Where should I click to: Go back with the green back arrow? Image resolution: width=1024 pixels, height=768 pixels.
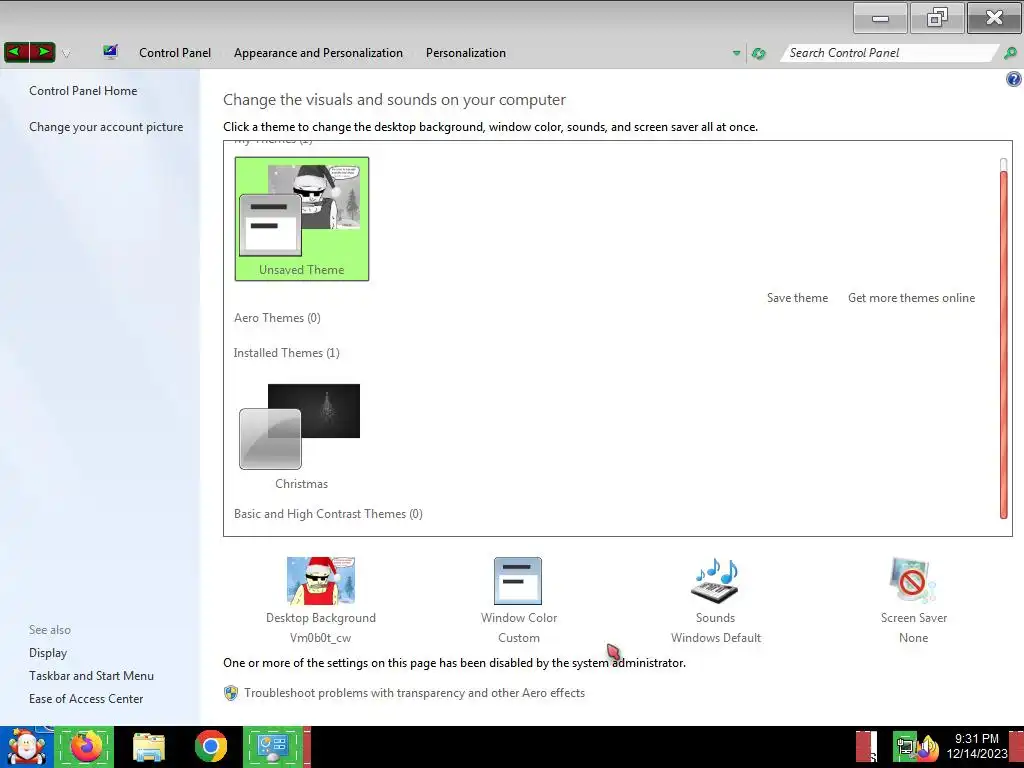(x=16, y=52)
